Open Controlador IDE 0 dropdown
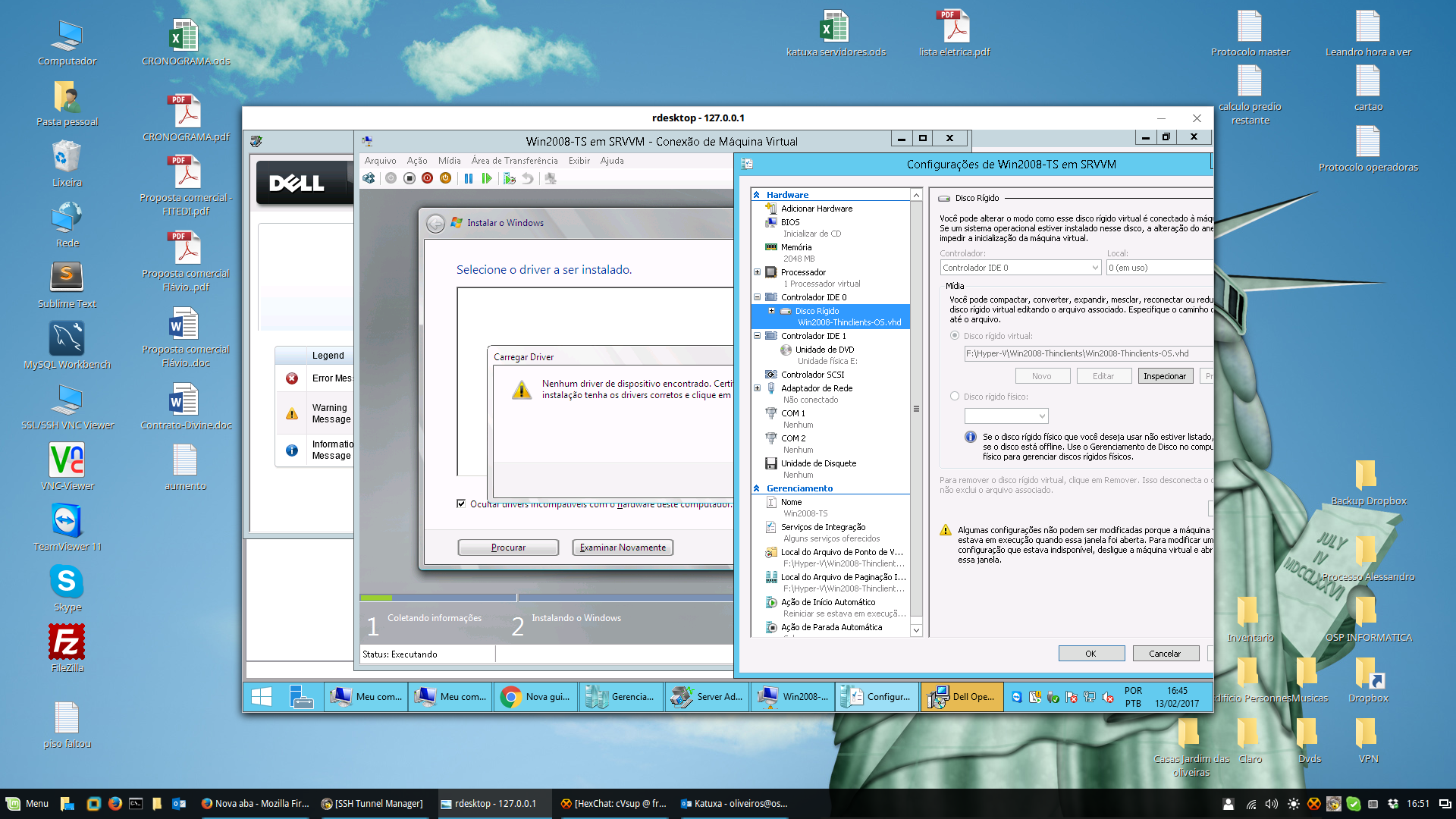The width and height of the screenshot is (1456, 819). [1021, 268]
